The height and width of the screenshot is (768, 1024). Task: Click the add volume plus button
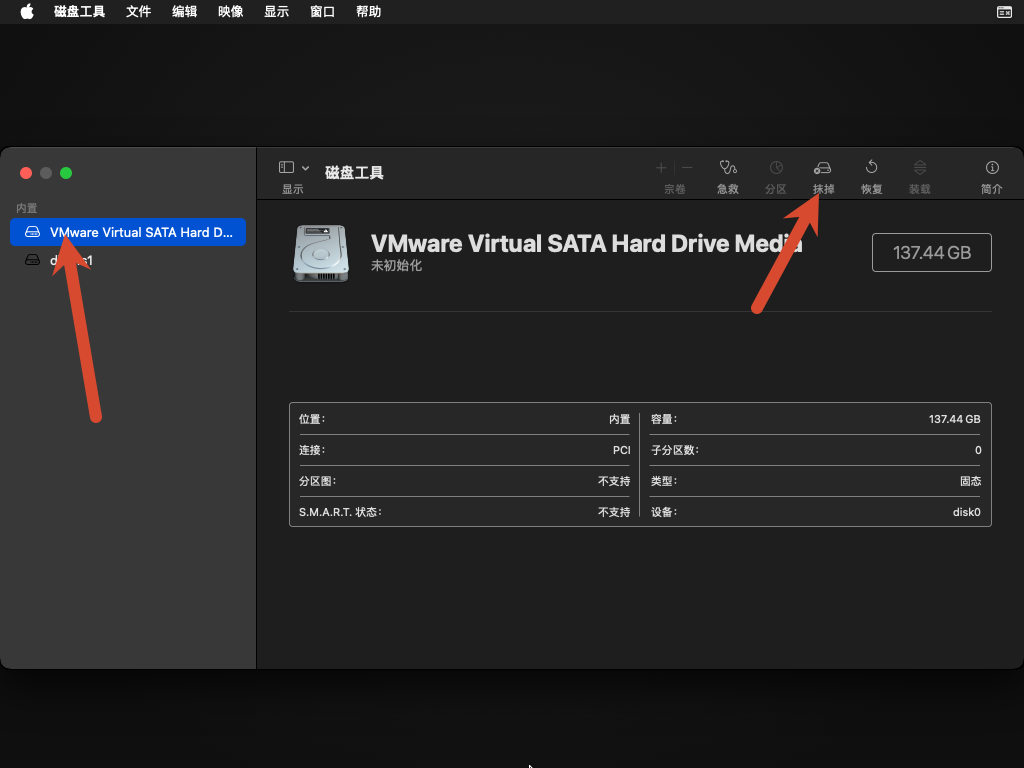tap(661, 168)
